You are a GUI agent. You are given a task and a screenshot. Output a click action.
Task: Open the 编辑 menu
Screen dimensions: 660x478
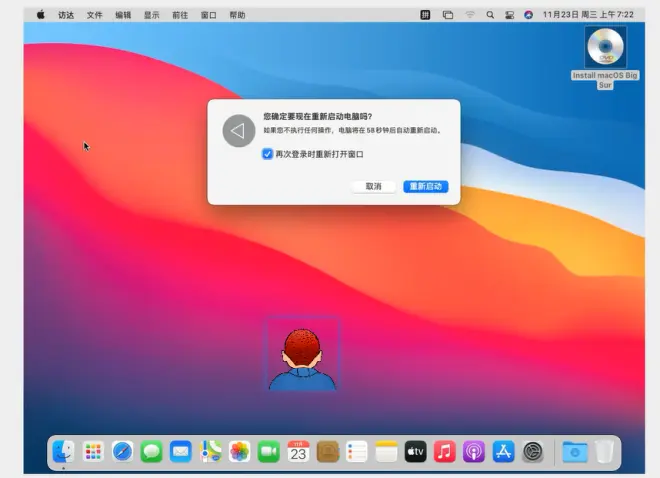(x=123, y=15)
